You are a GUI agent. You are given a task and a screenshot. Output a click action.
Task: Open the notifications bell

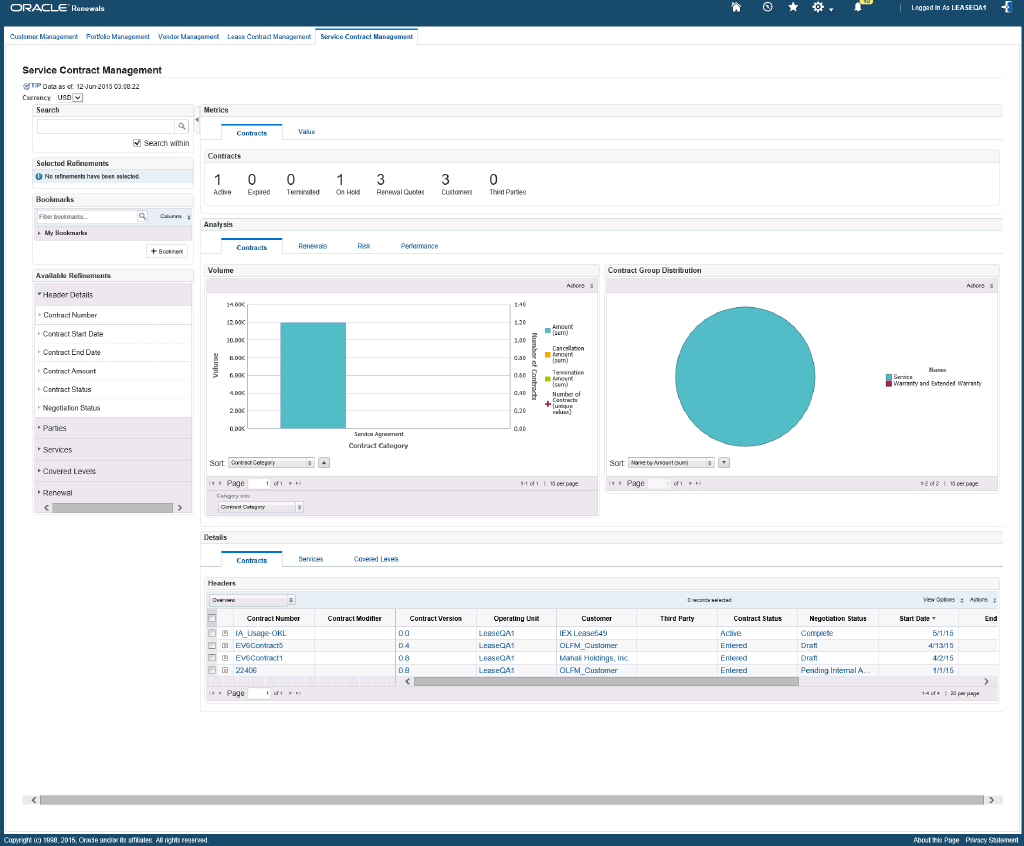pyautogui.click(x=858, y=8)
